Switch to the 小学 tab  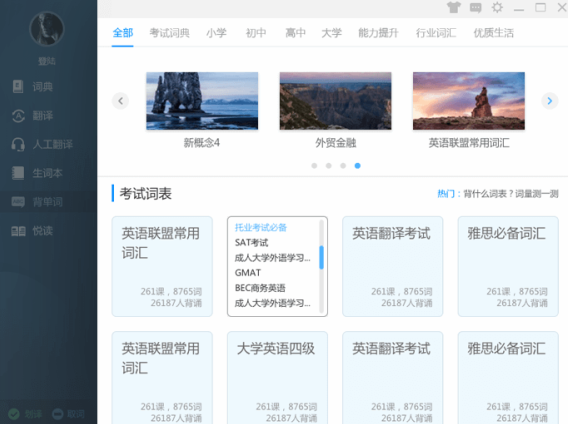(216, 33)
